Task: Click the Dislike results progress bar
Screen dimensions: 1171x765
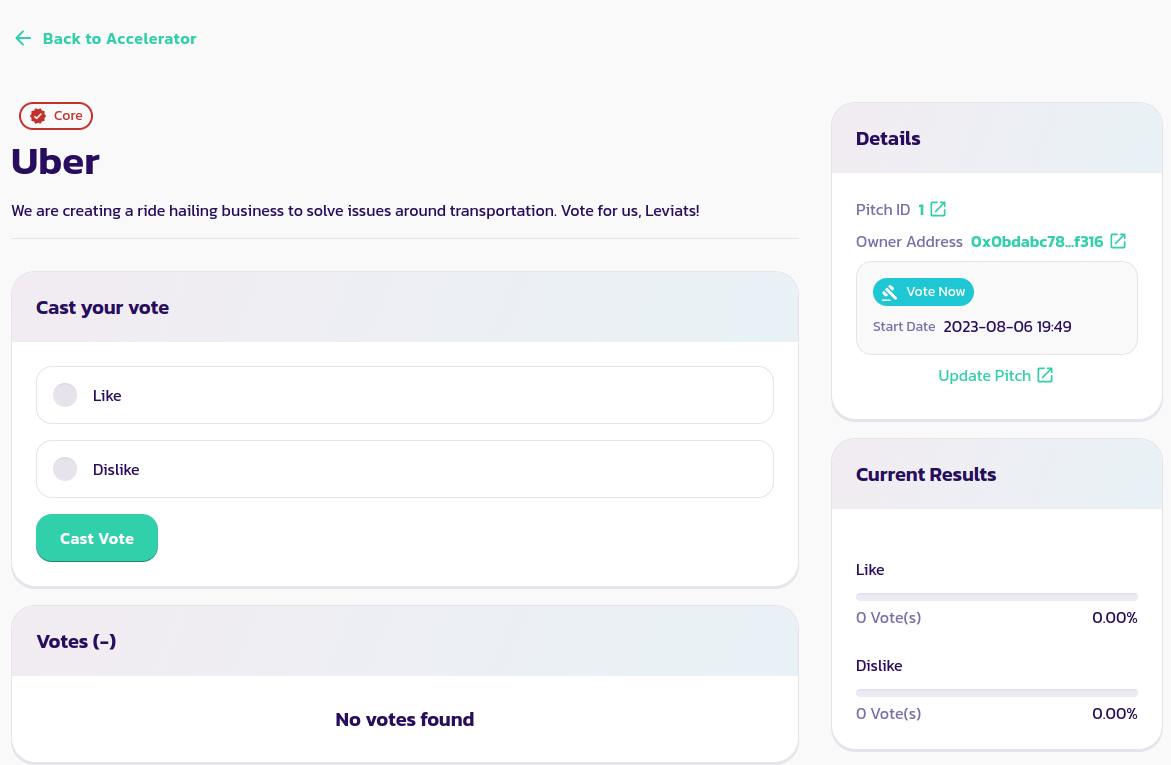Action: click(996, 693)
